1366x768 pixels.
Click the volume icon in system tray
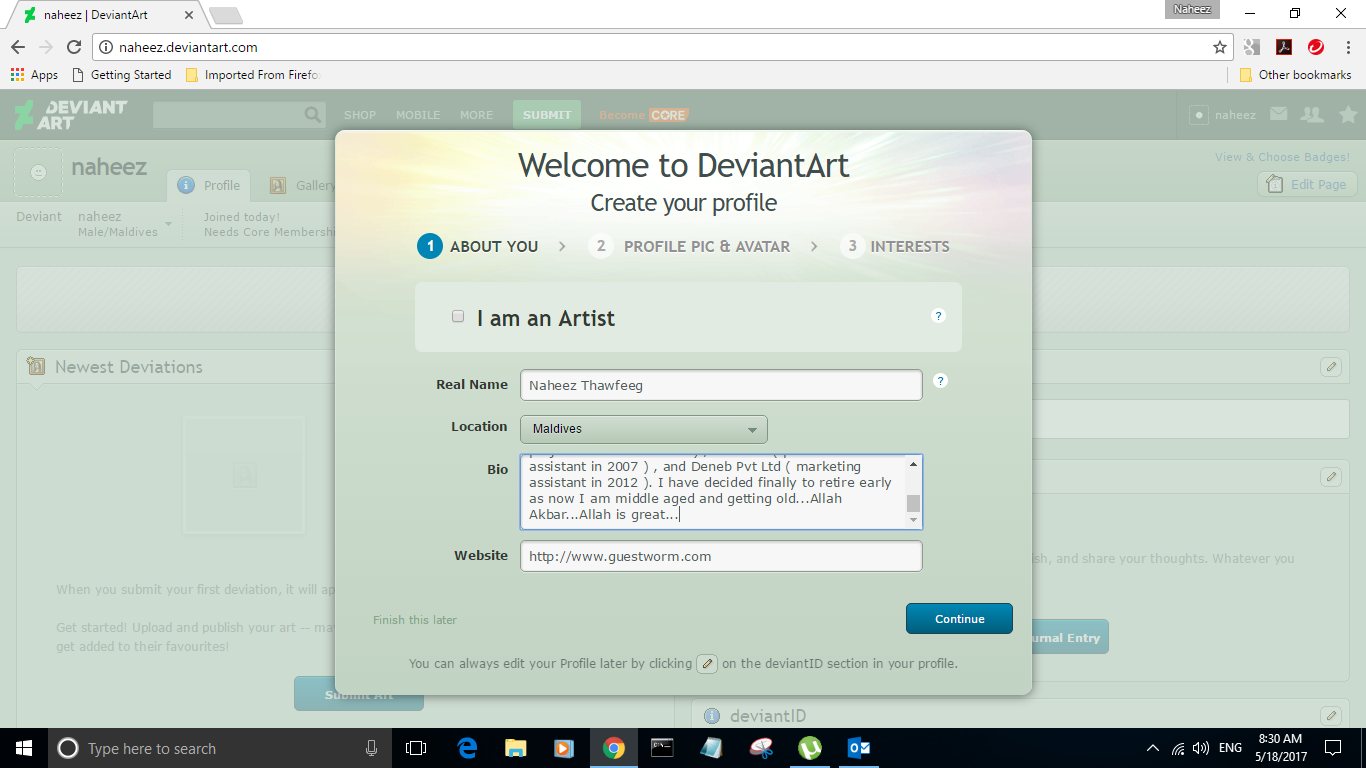pos(1201,748)
